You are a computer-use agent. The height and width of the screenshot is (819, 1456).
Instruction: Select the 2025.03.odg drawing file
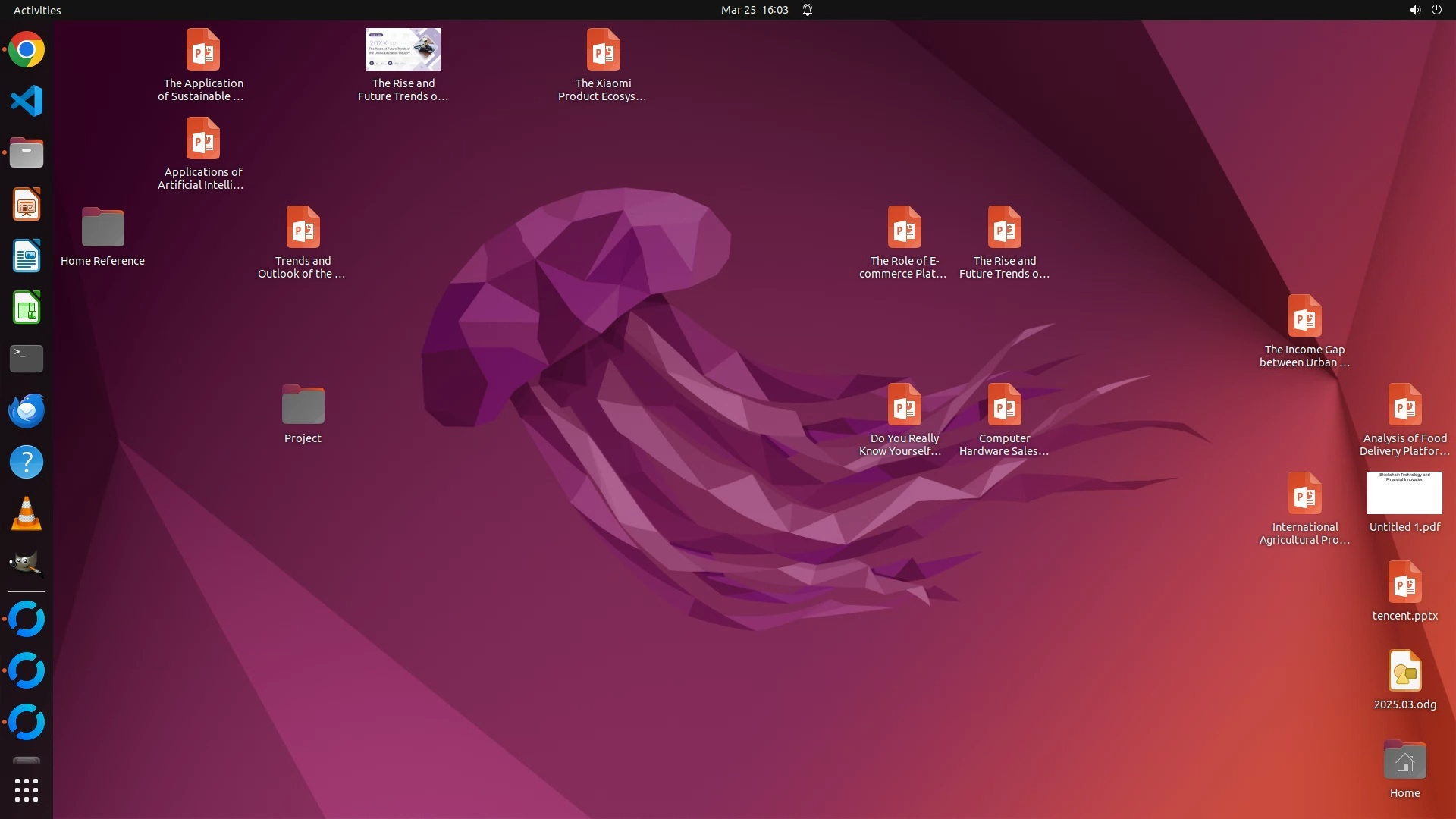[x=1404, y=671]
